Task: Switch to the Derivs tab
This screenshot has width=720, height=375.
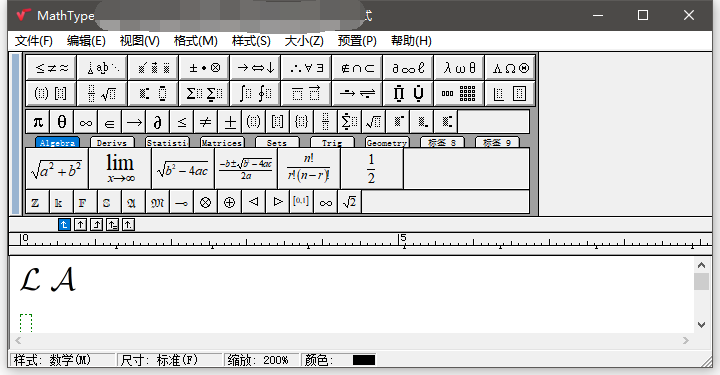Action: tap(112, 142)
